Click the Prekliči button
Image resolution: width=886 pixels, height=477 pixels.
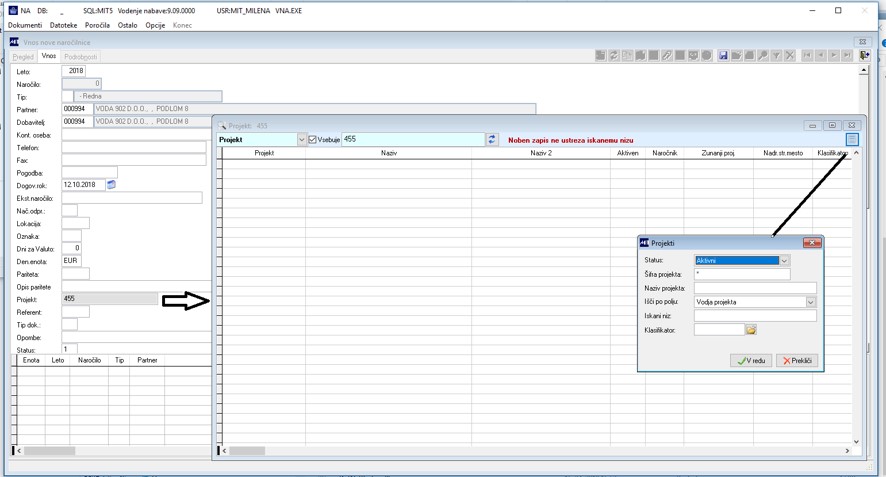pos(797,361)
